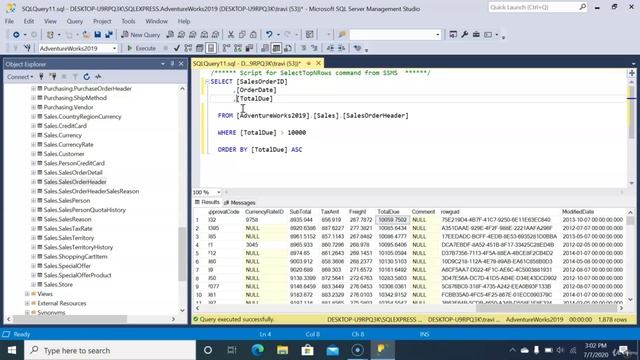Toggle pin on SQLQuery11.sql tab
This screenshot has width=640, height=360.
click(309, 63)
